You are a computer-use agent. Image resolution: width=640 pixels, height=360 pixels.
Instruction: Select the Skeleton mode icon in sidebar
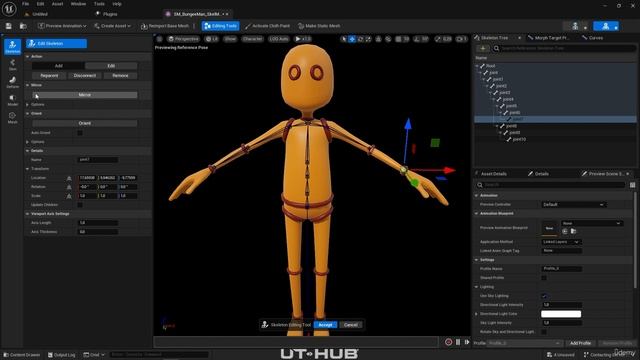click(x=12, y=47)
